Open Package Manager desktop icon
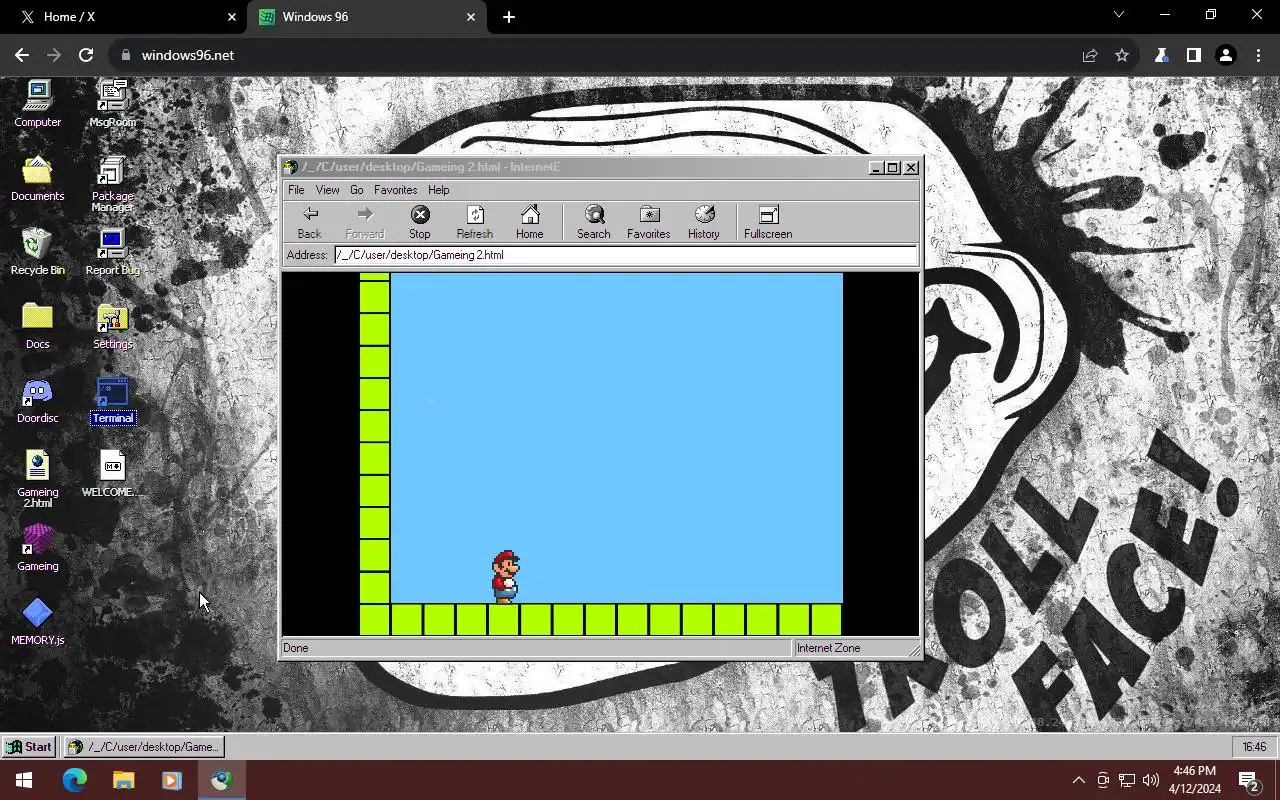This screenshot has width=1280, height=800. (113, 184)
